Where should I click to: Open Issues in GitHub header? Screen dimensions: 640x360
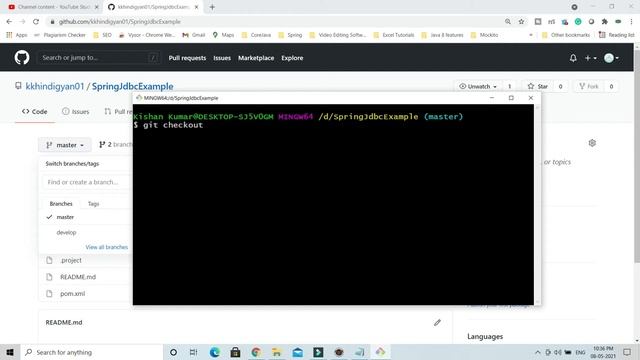click(x=222, y=58)
